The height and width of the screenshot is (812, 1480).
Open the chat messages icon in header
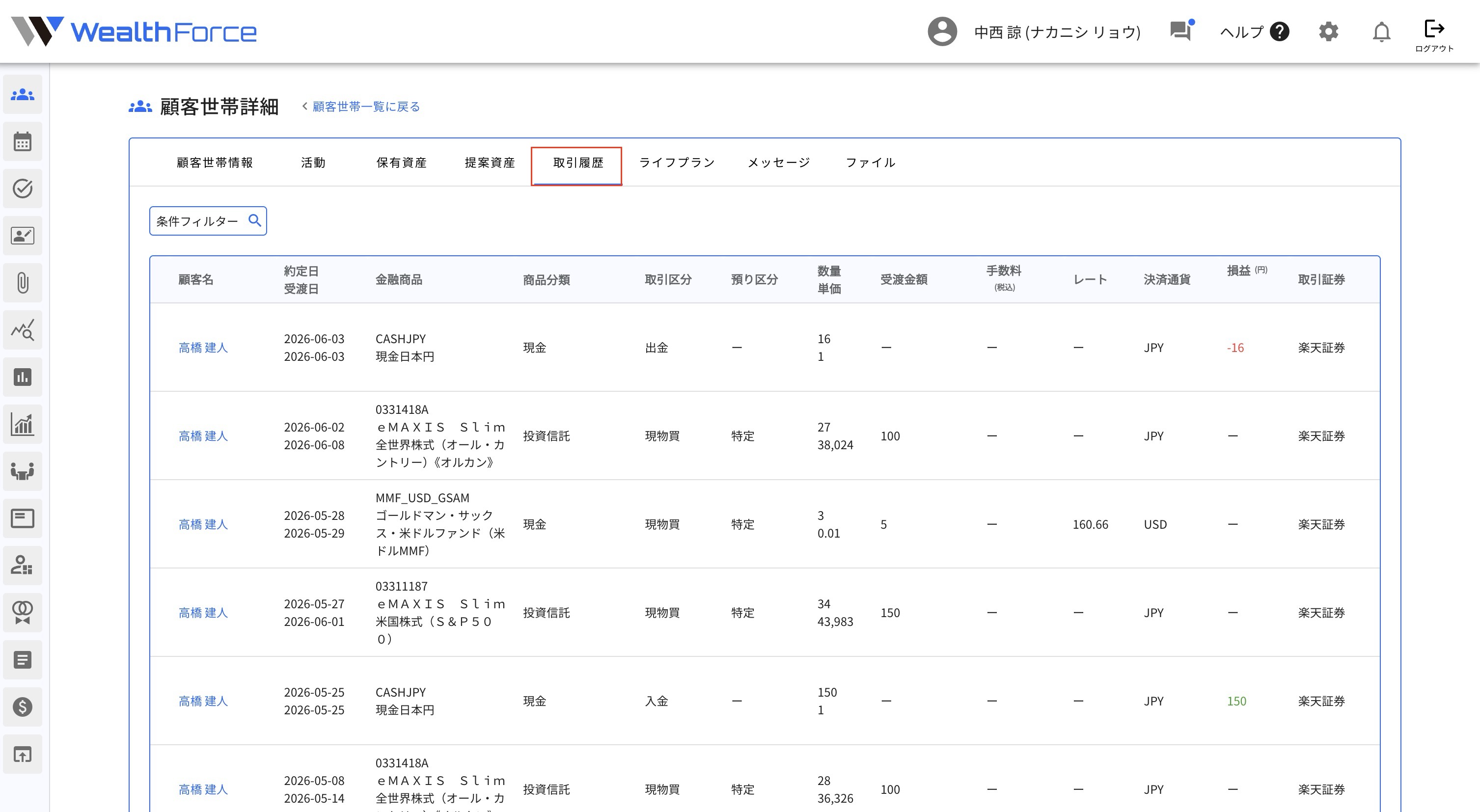[1181, 30]
